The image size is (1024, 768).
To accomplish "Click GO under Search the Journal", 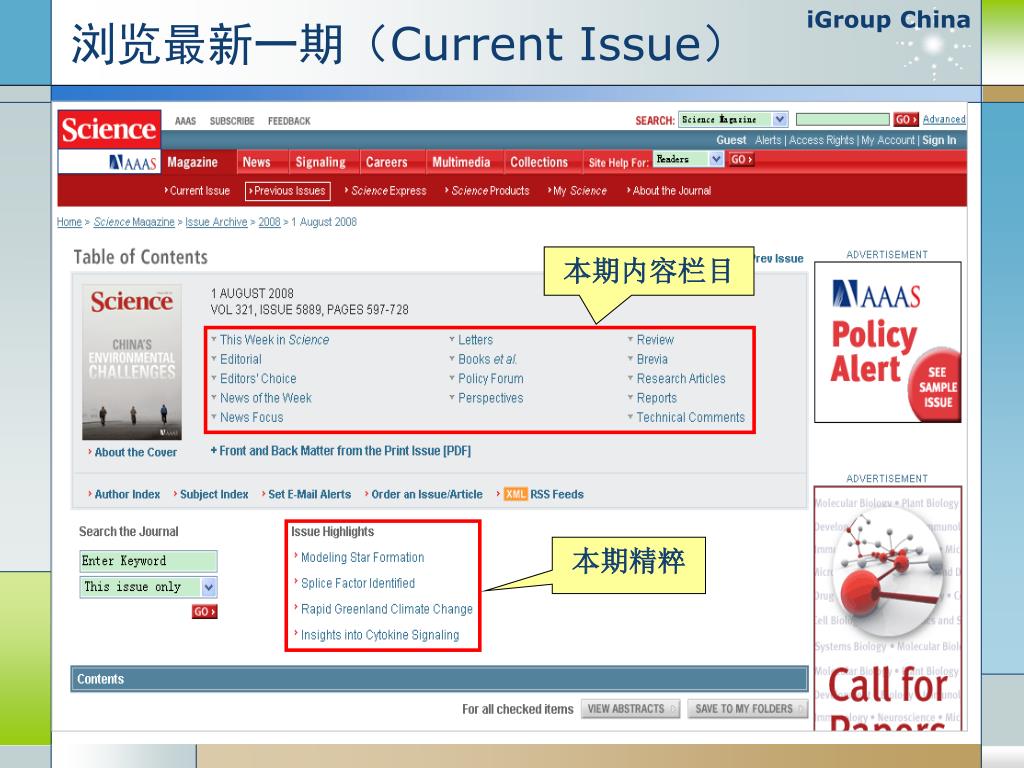I will pos(204,612).
